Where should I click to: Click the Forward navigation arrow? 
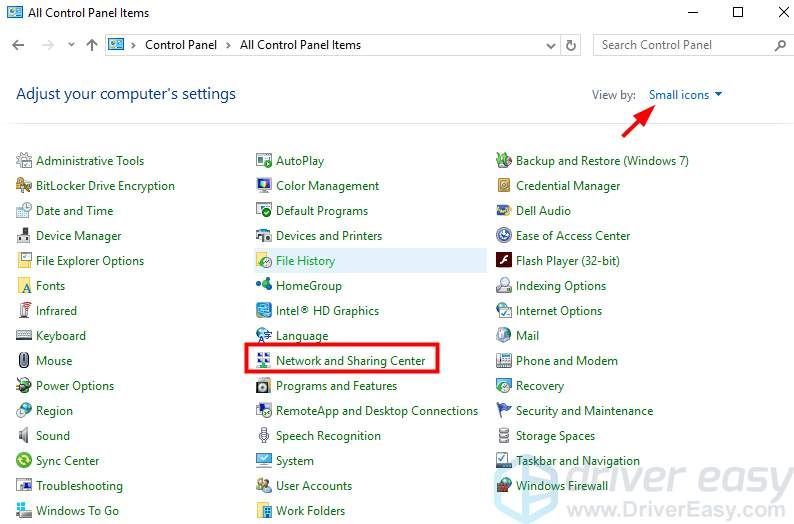click(x=48, y=45)
